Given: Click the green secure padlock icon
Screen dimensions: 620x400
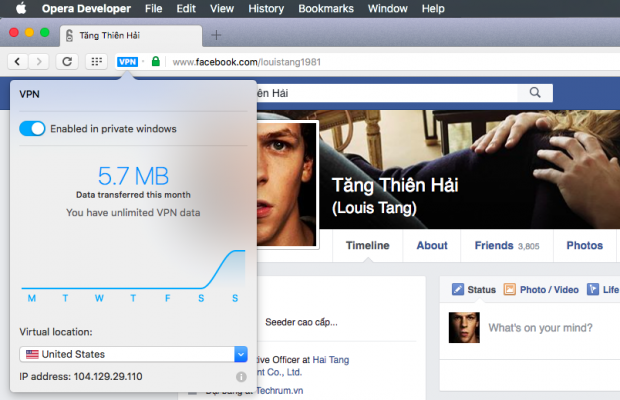Looking at the screenshot, I should pos(155,61).
